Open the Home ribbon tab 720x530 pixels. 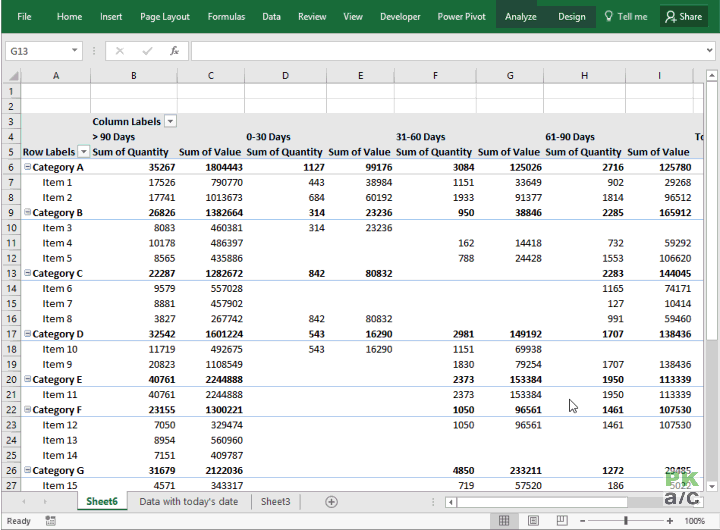69,17
